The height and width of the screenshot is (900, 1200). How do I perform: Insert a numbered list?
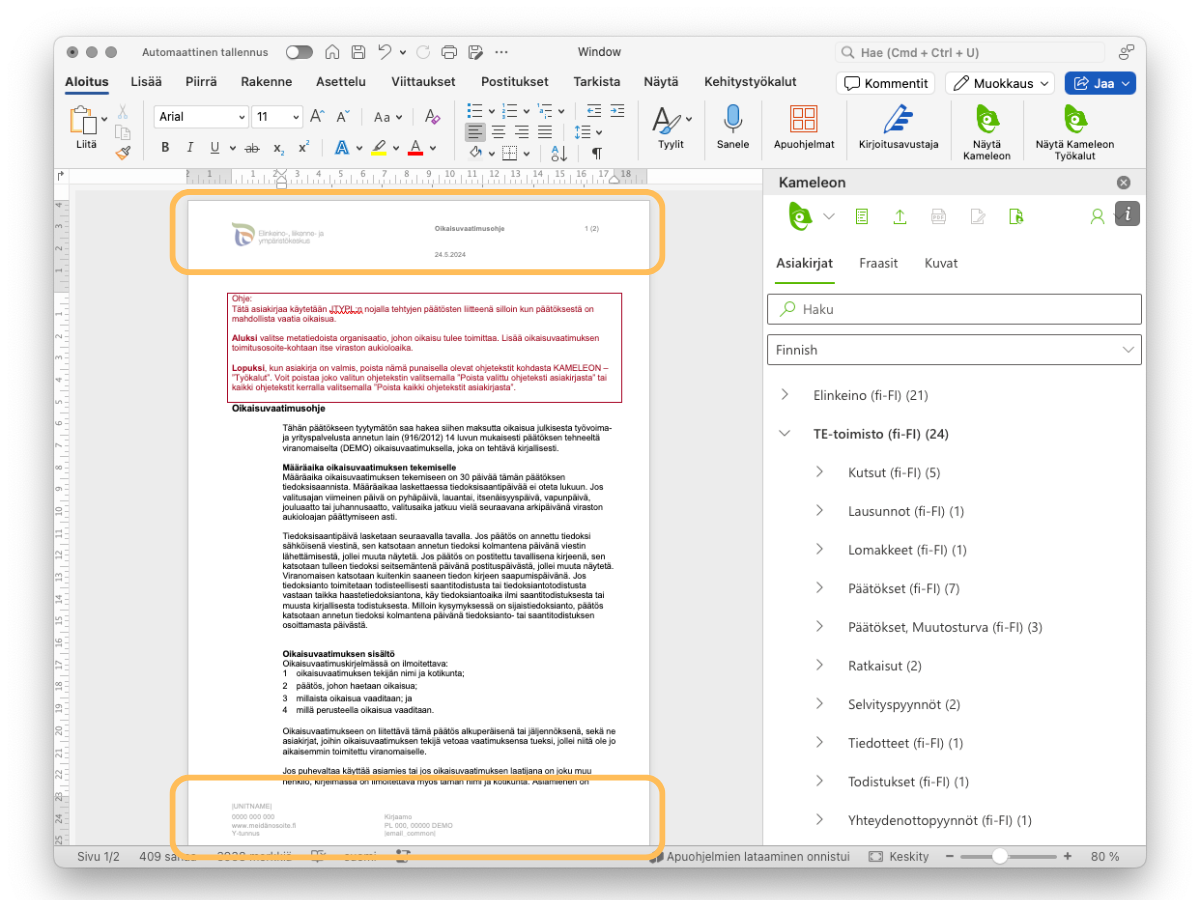tap(510, 110)
